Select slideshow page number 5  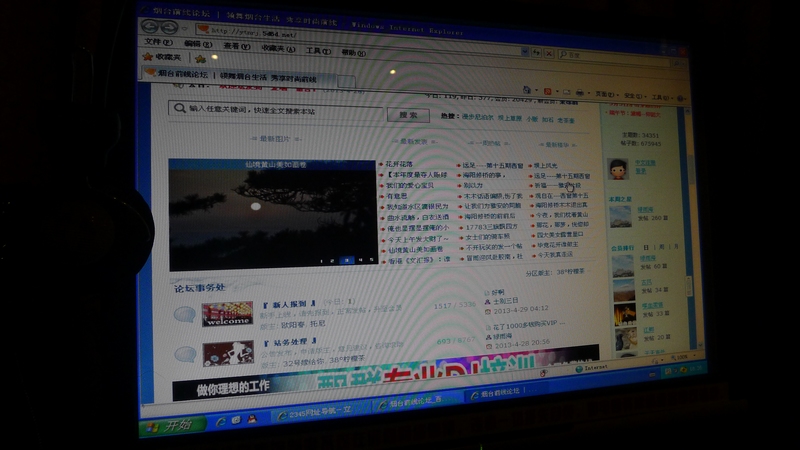click(x=371, y=260)
